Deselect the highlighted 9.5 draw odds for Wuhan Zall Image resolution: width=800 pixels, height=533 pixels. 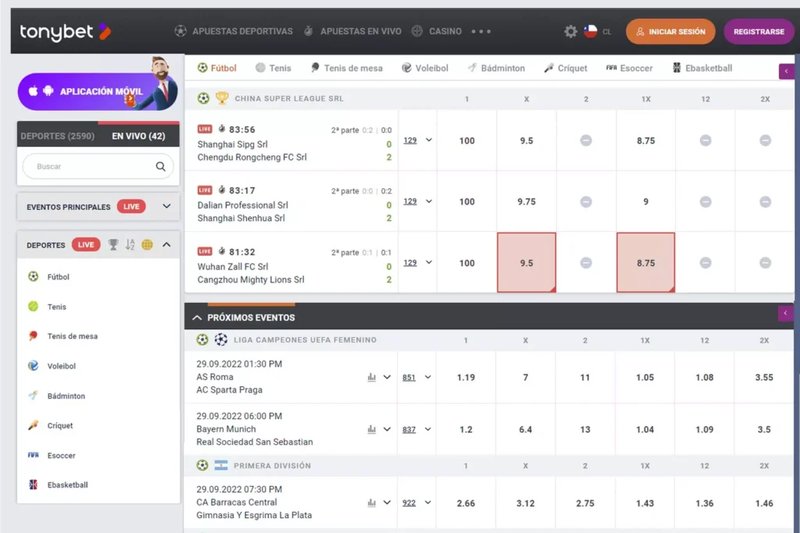pos(527,263)
